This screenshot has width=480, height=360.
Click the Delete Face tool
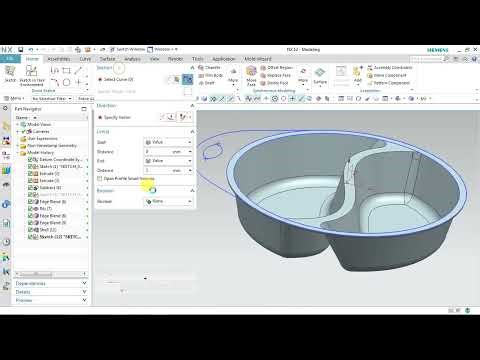click(274, 83)
